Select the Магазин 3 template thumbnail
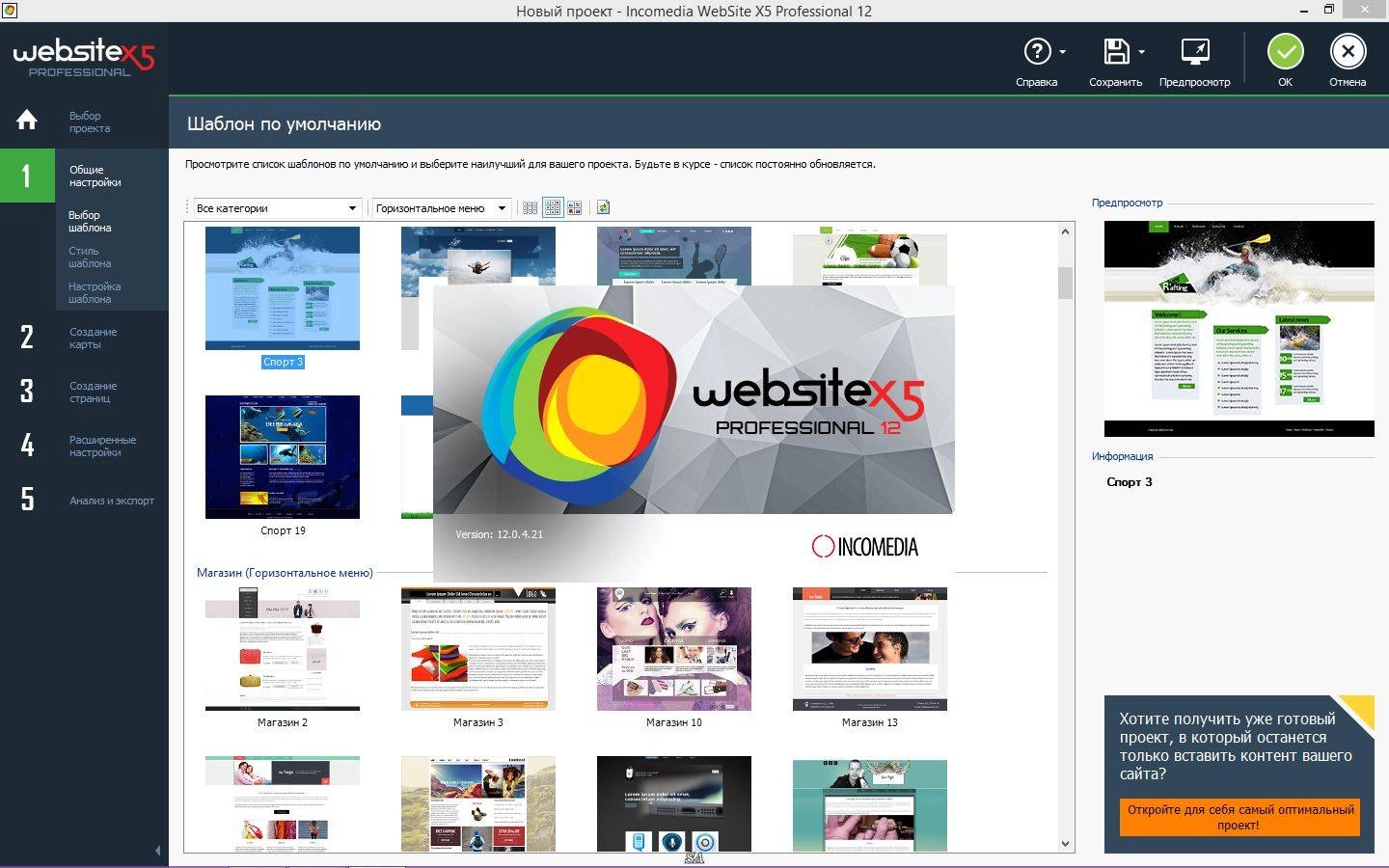The image size is (1389, 868). (x=478, y=649)
